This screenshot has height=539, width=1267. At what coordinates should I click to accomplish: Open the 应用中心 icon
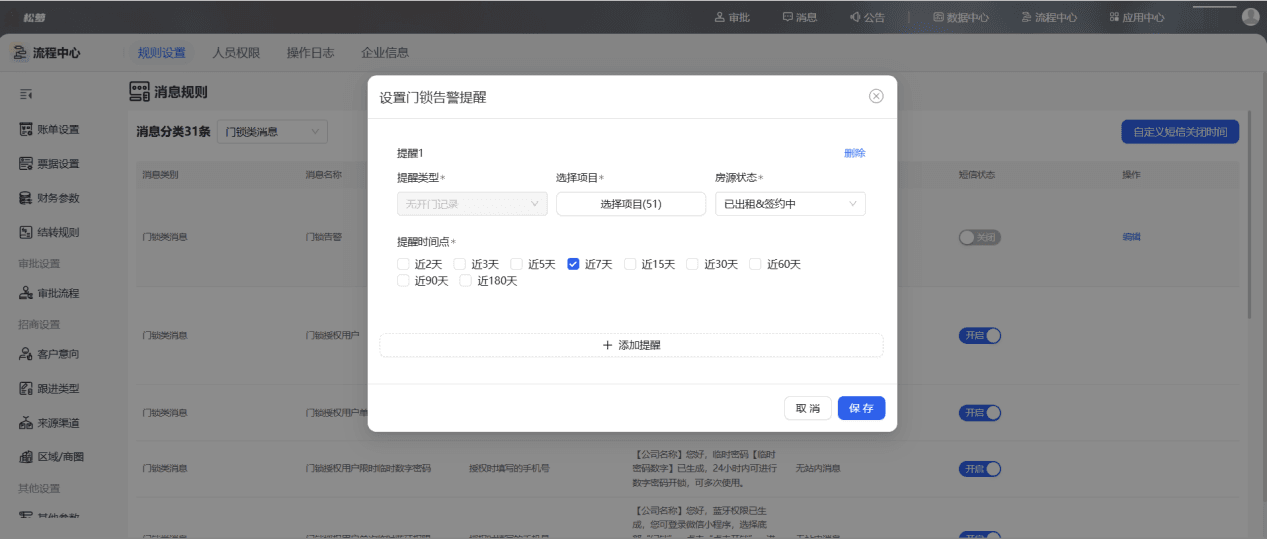1114,17
